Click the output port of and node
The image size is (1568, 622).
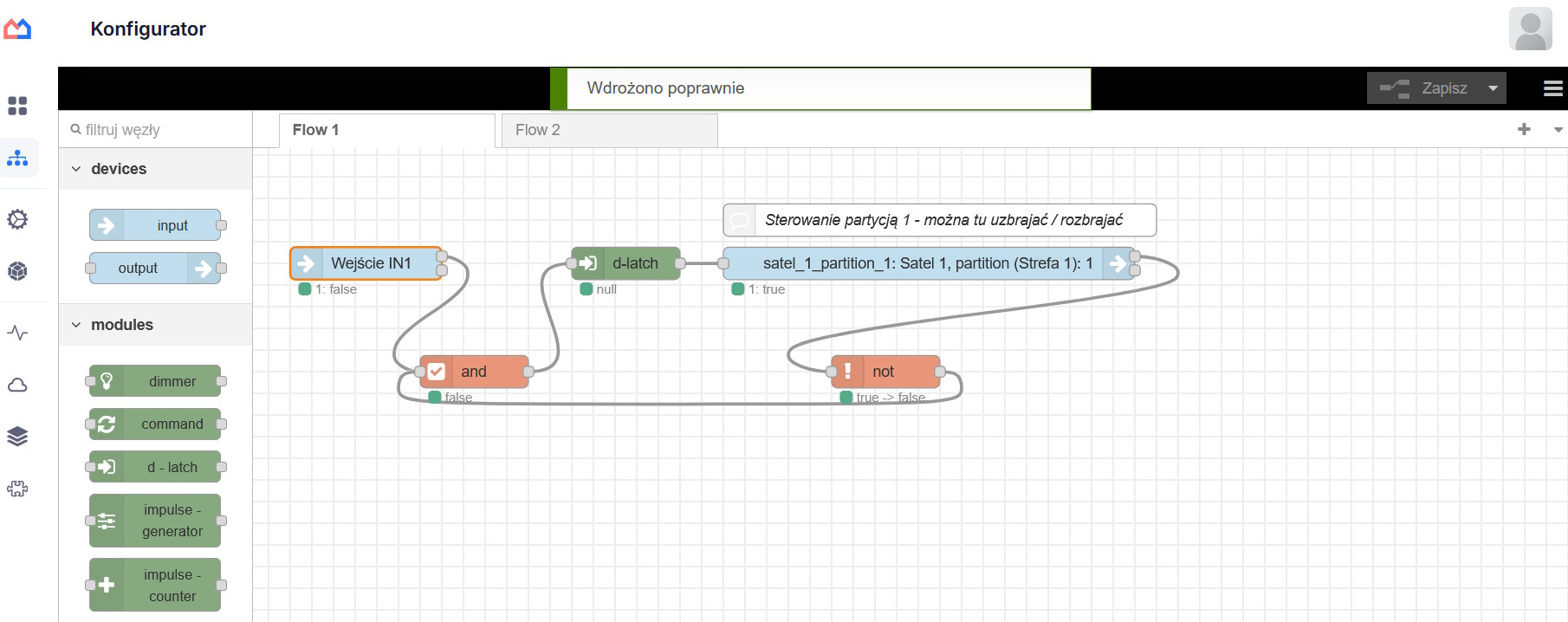click(528, 372)
